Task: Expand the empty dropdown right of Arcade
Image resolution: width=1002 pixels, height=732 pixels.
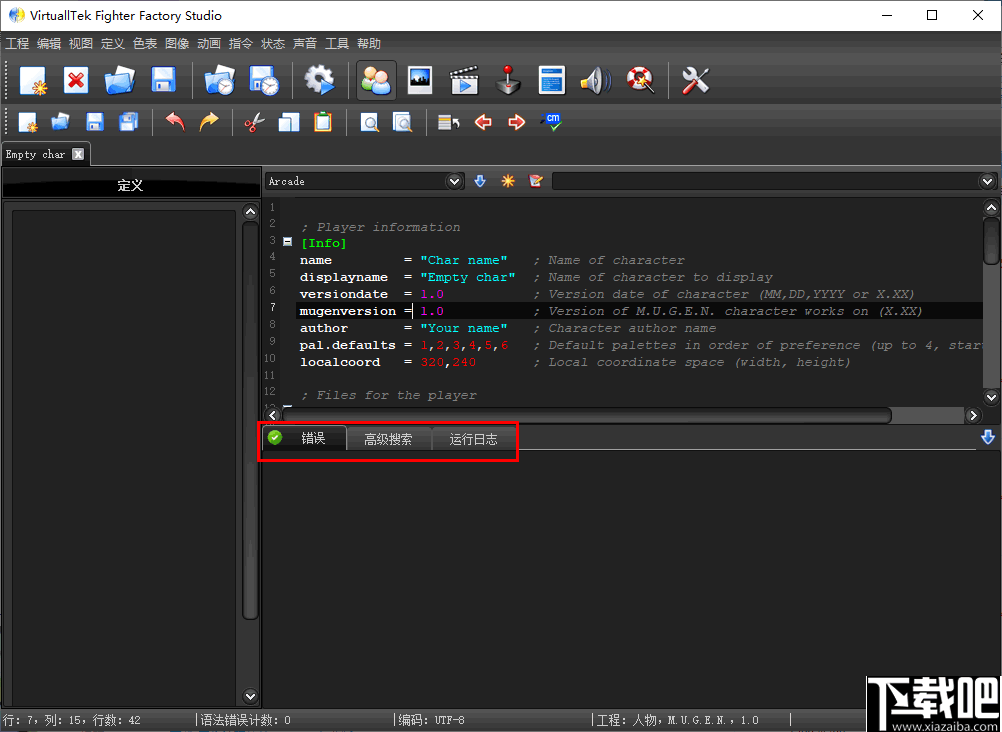Action: pos(988,181)
